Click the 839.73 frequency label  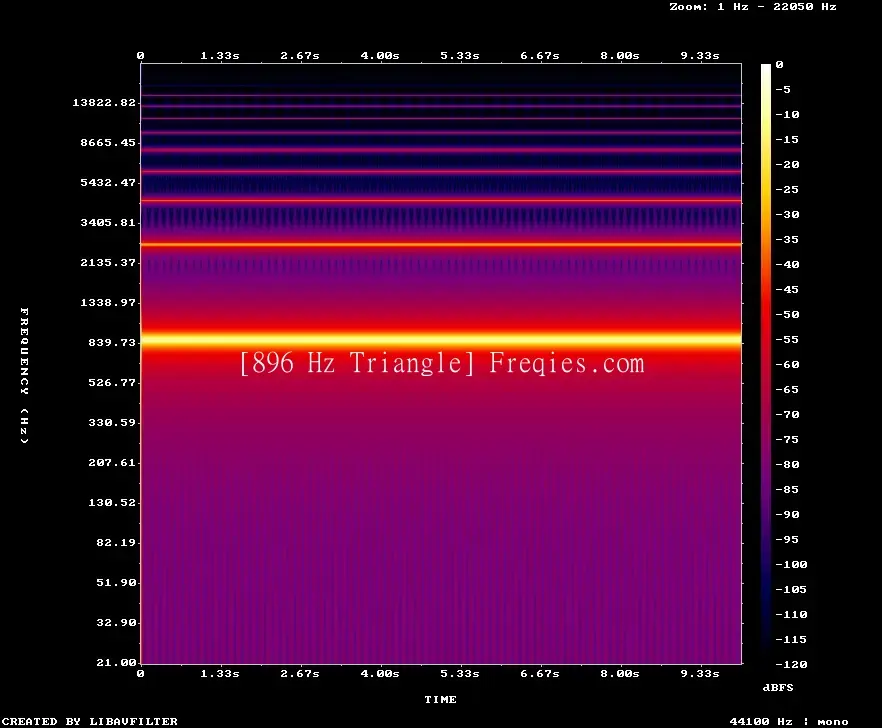pyautogui.click(x=112, y=342)
